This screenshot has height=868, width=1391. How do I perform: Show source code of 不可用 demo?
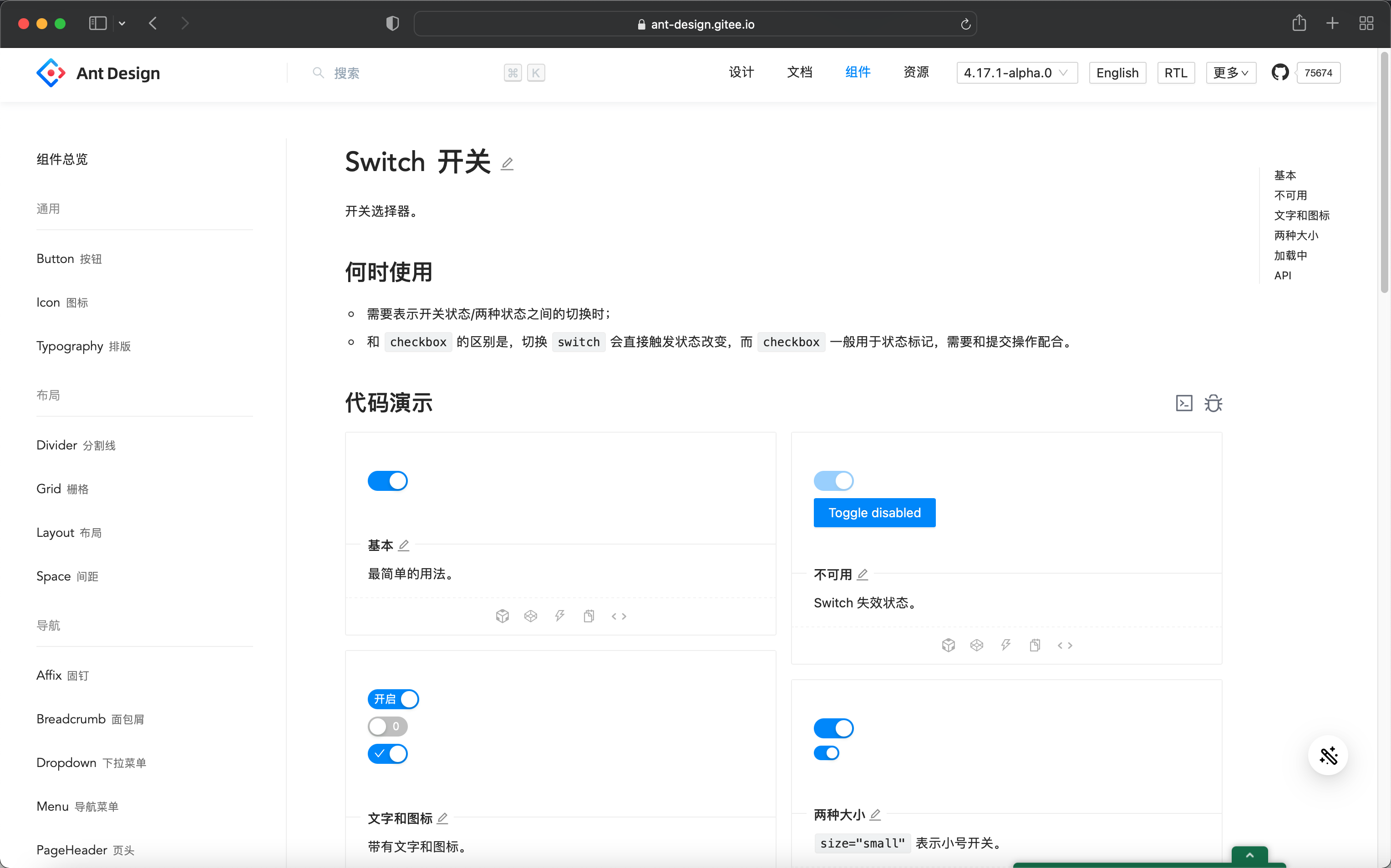click(x=1065, y=645)
